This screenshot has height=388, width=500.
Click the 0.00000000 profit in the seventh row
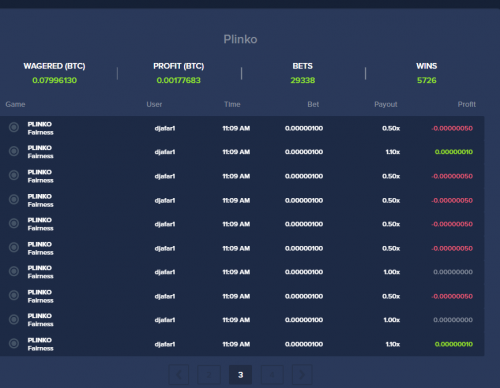453,272
